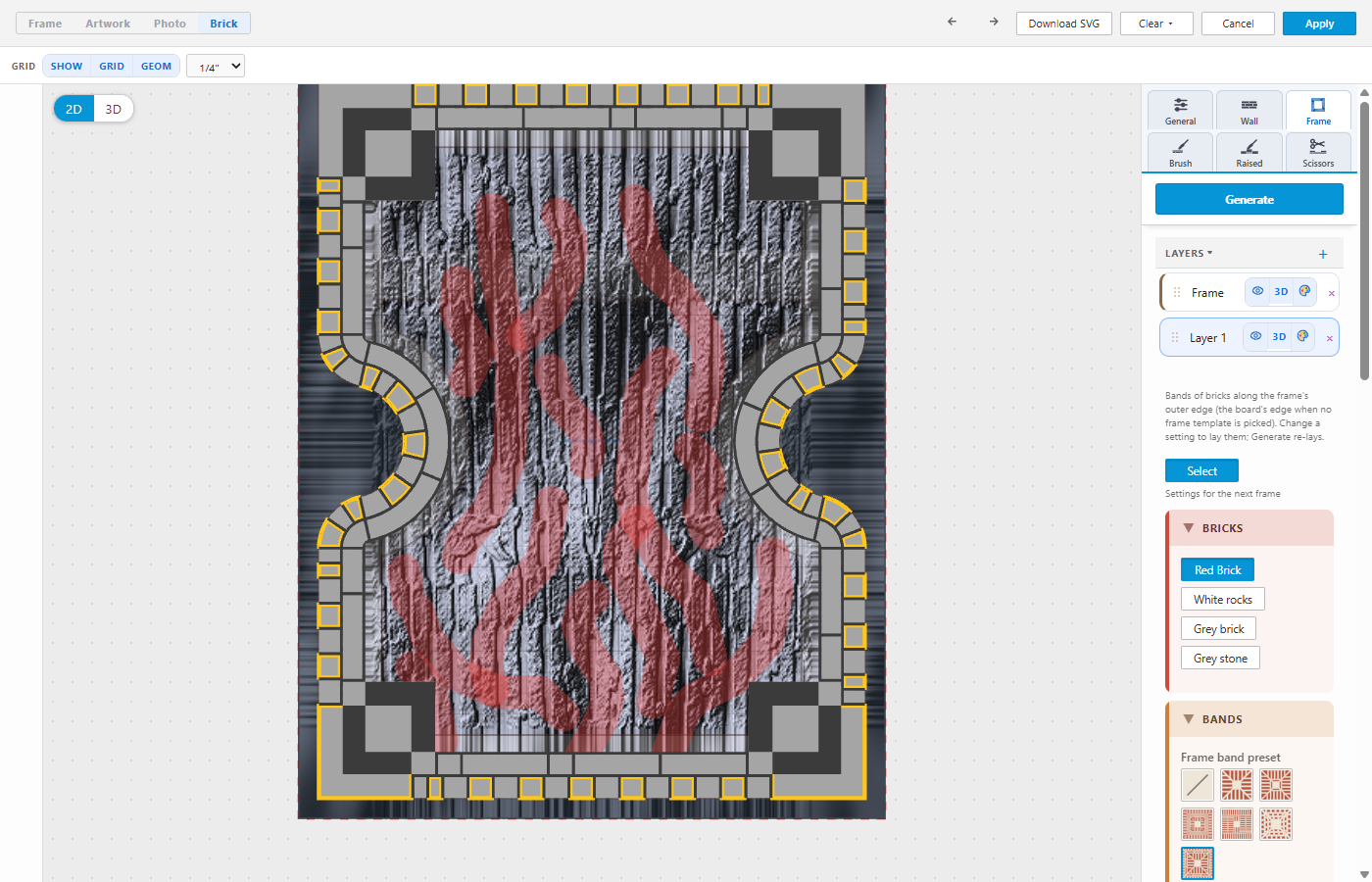Go to the Brick tab
1372x882 pixels.
[223, 24]
